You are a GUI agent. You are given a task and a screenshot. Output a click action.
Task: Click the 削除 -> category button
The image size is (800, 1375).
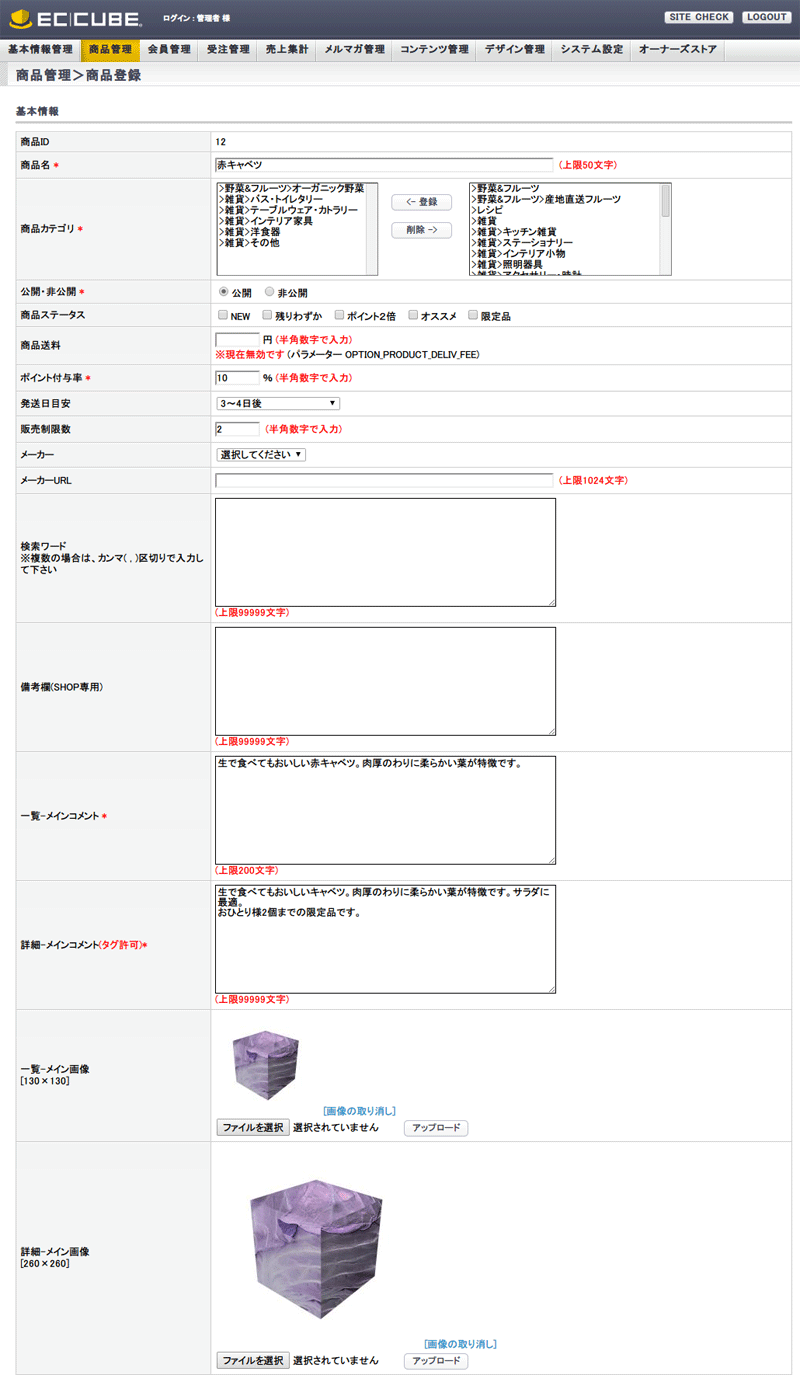point(421,230)
